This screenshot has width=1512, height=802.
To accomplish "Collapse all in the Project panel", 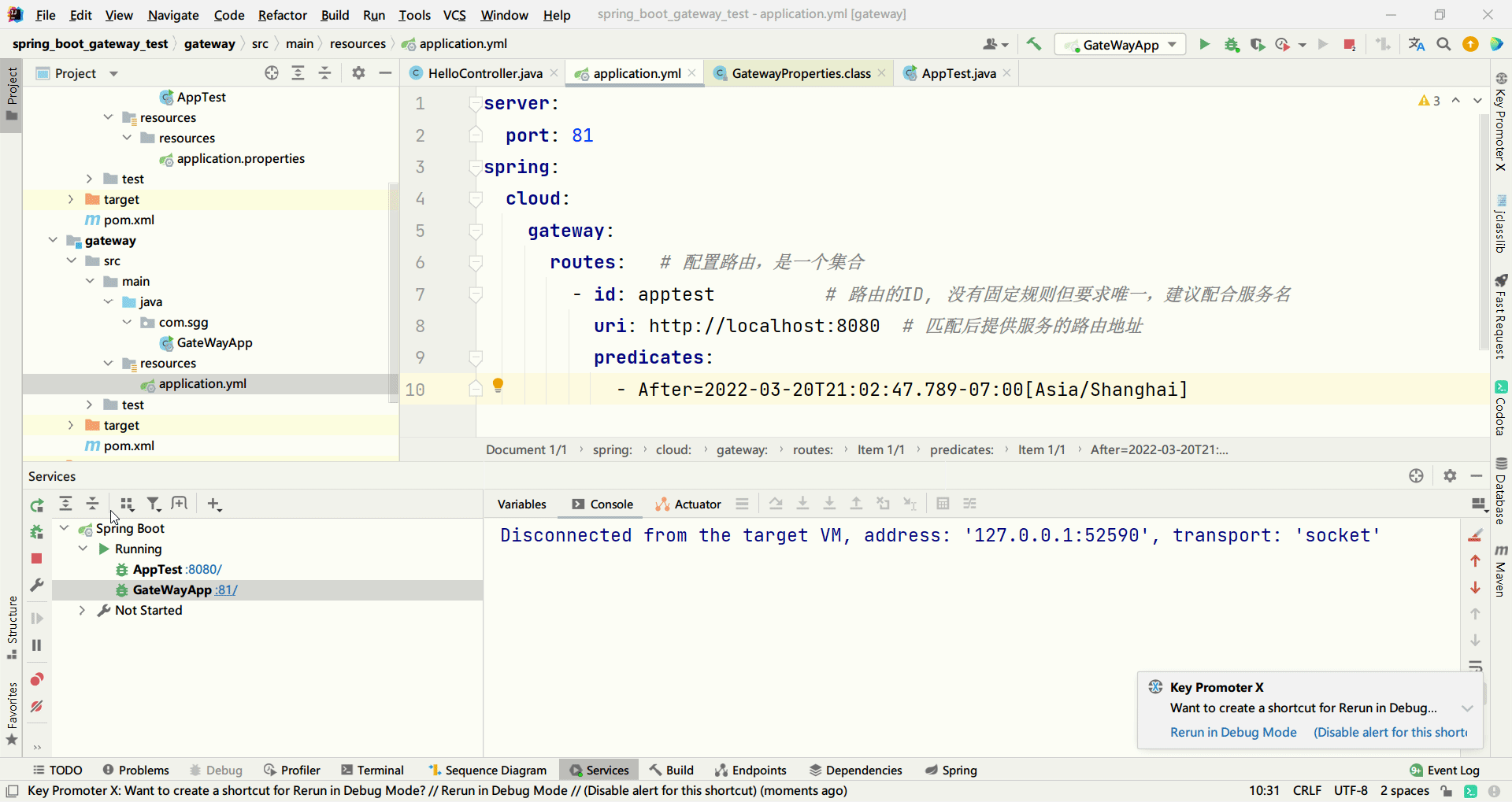I will [324, 73].
